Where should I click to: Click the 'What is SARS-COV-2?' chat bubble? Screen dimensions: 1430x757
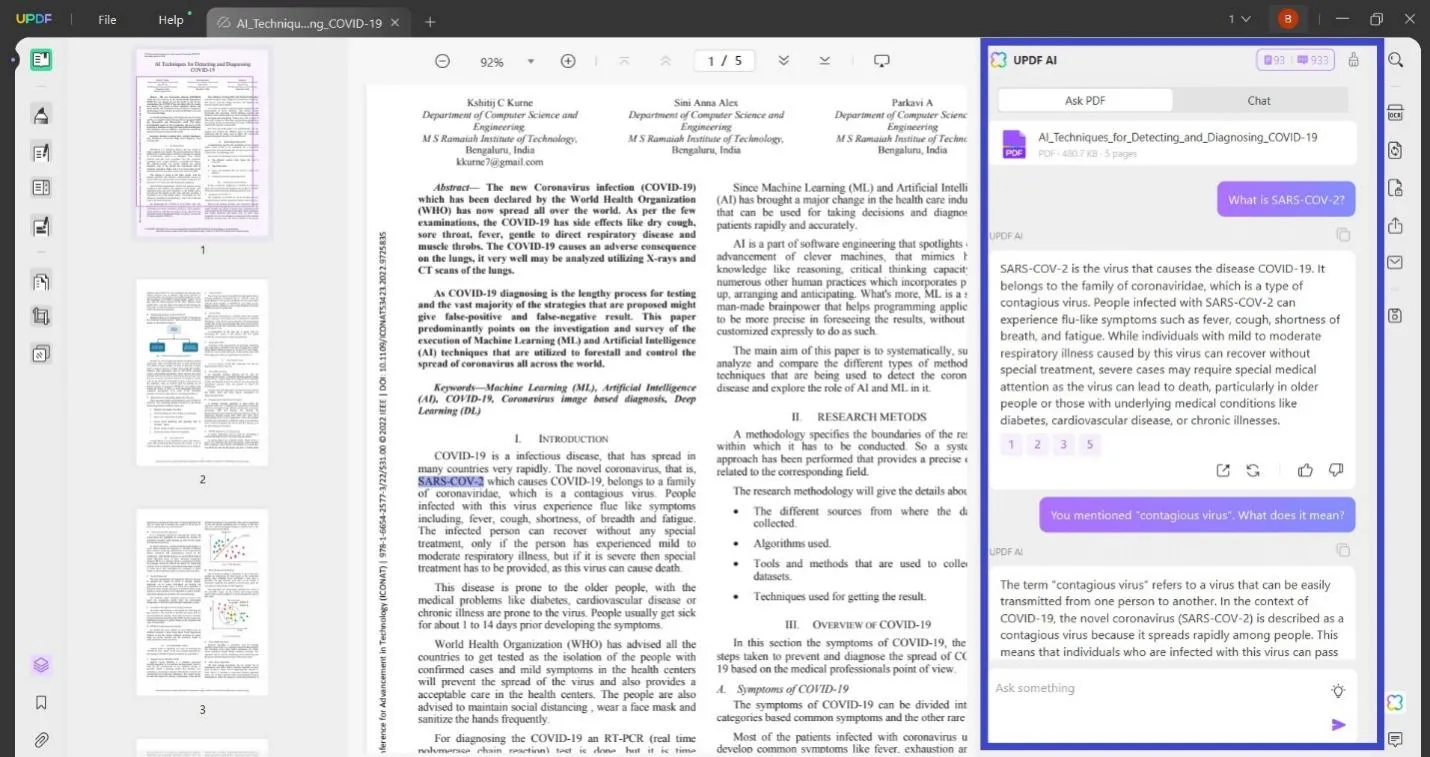click(x=1286, y=199)
